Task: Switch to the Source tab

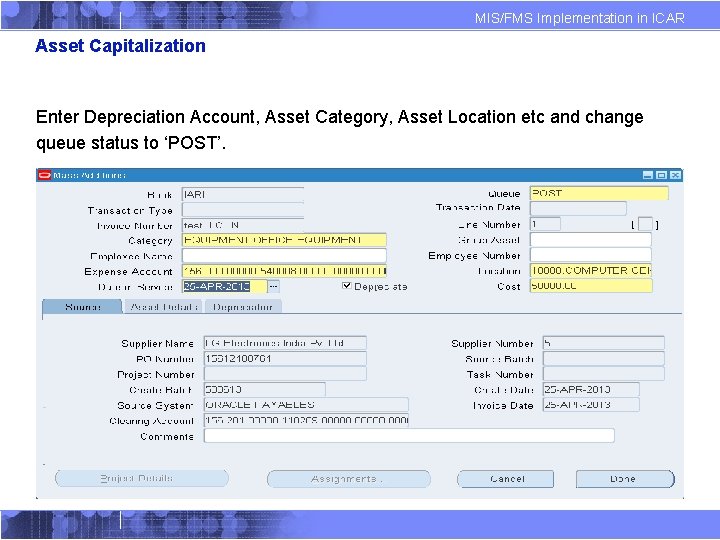Action: point(82,307)
